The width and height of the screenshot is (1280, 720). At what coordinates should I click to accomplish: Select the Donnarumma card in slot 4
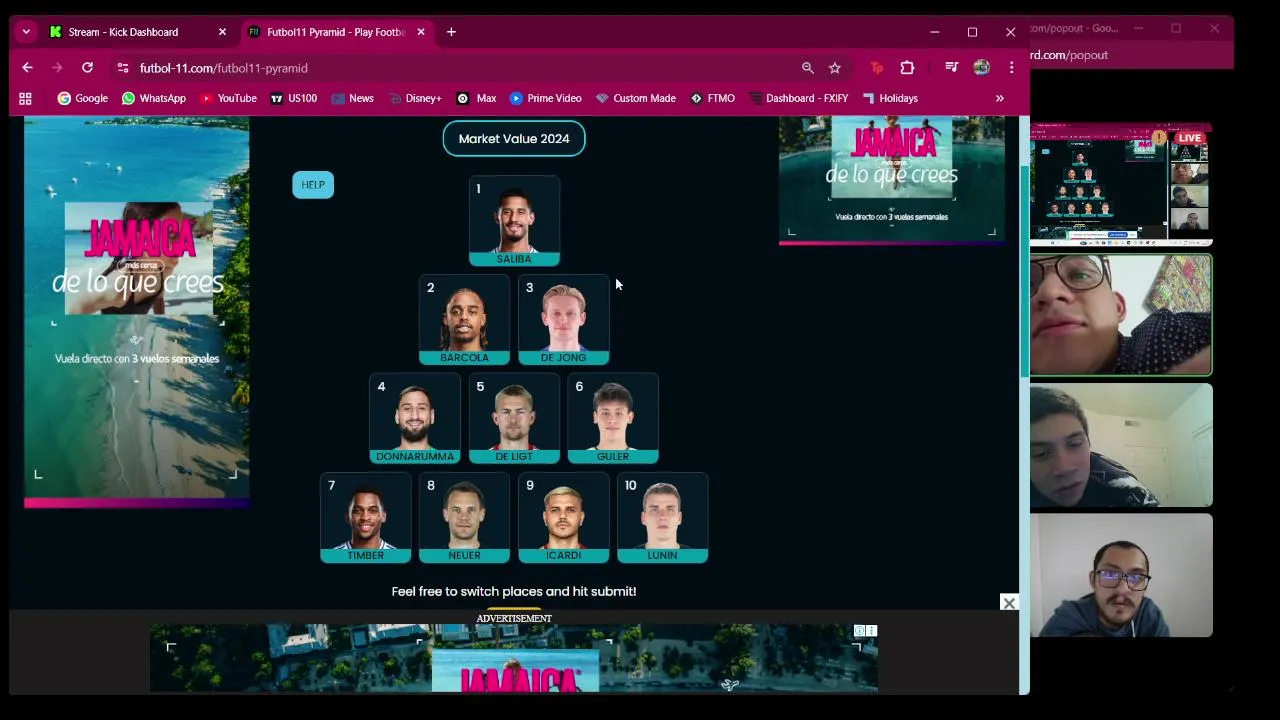(415, 419)
